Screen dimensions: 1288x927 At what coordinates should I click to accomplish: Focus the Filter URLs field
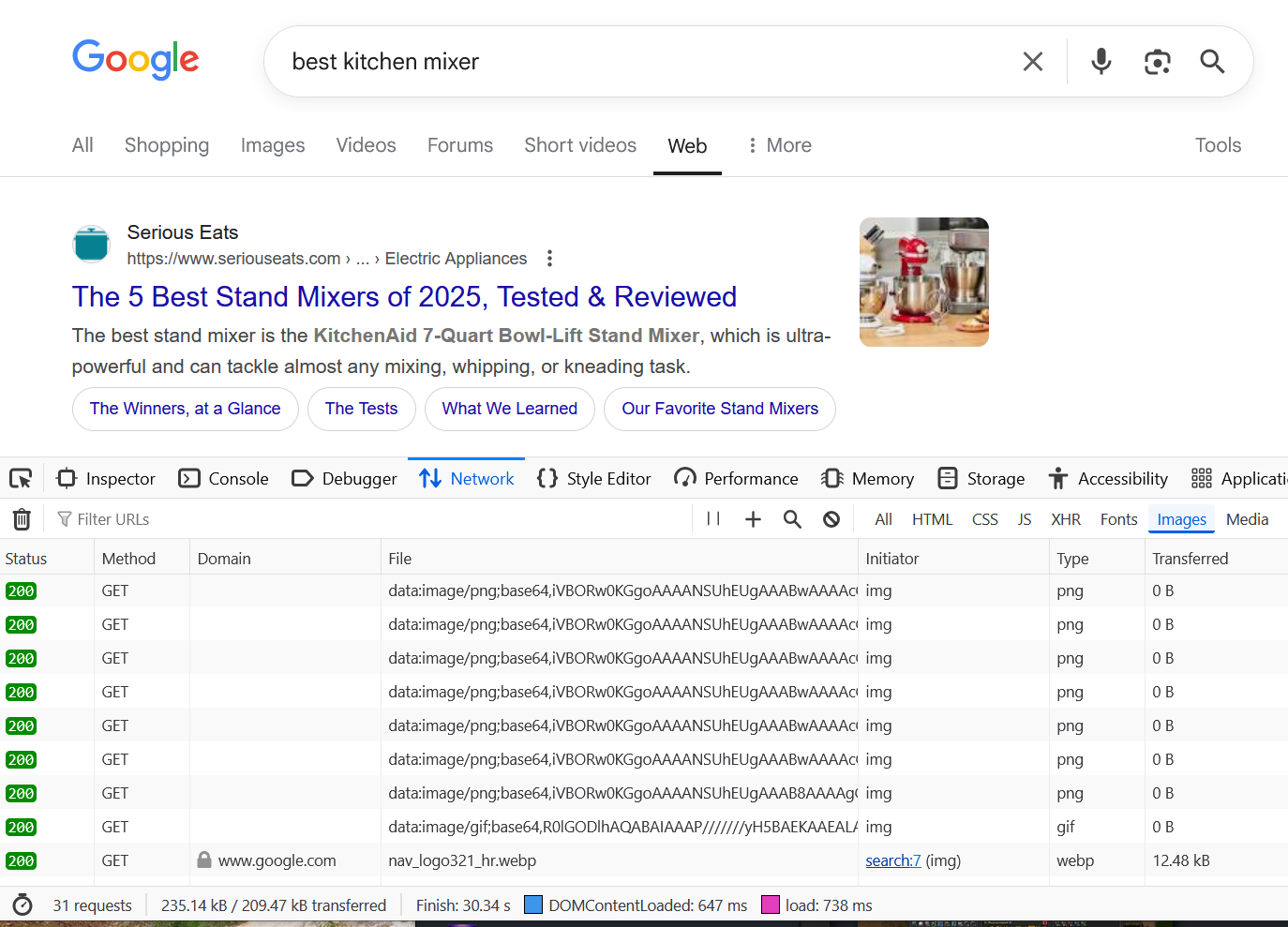pos(375,519)
